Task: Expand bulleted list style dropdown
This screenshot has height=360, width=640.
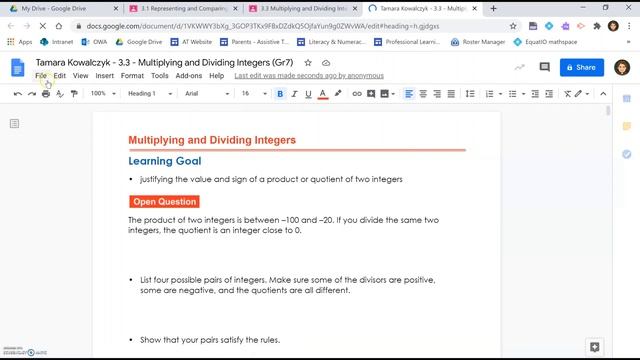Action: coord(524,94)
